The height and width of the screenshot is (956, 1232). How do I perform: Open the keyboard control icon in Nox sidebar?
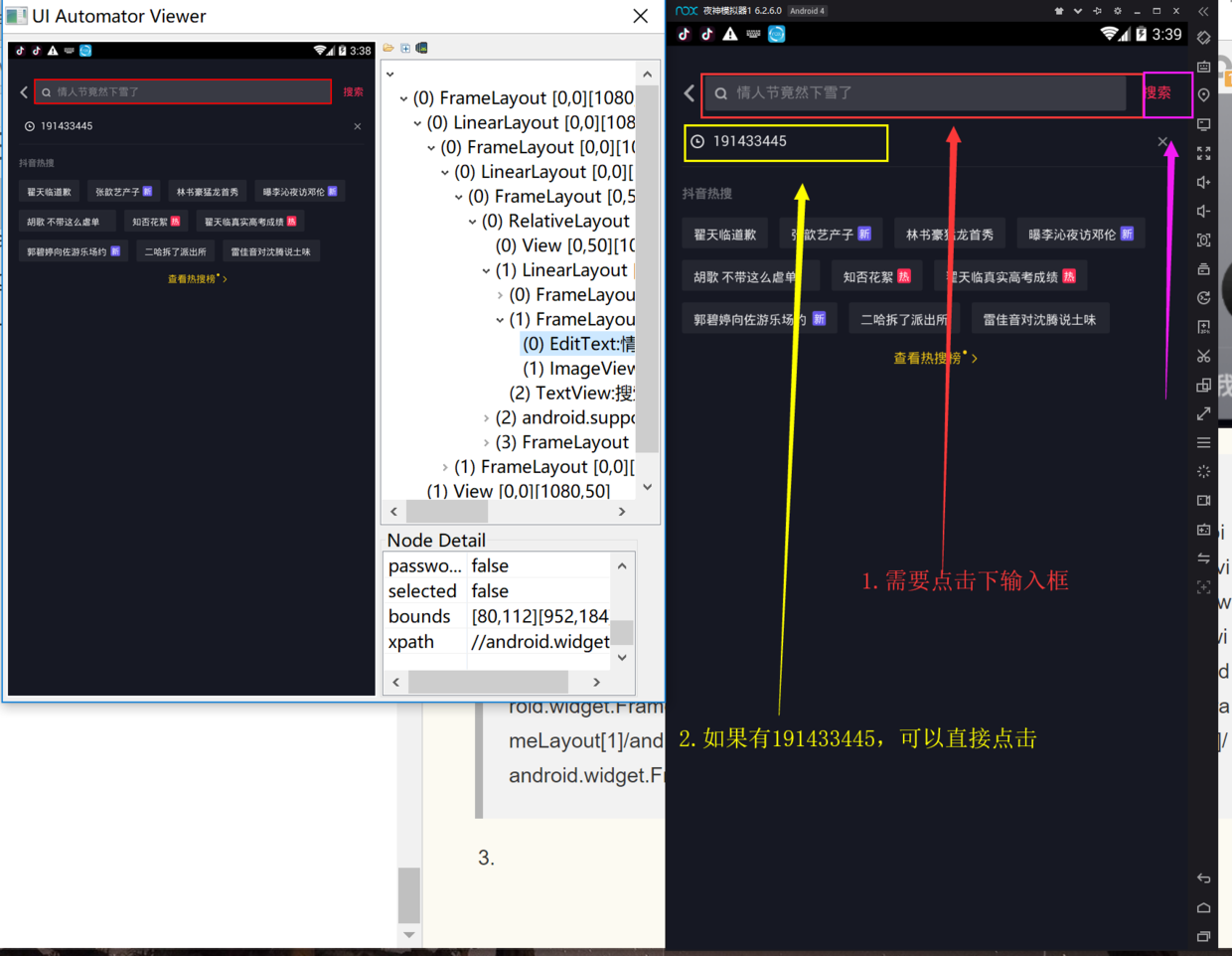click(1203, 67)
